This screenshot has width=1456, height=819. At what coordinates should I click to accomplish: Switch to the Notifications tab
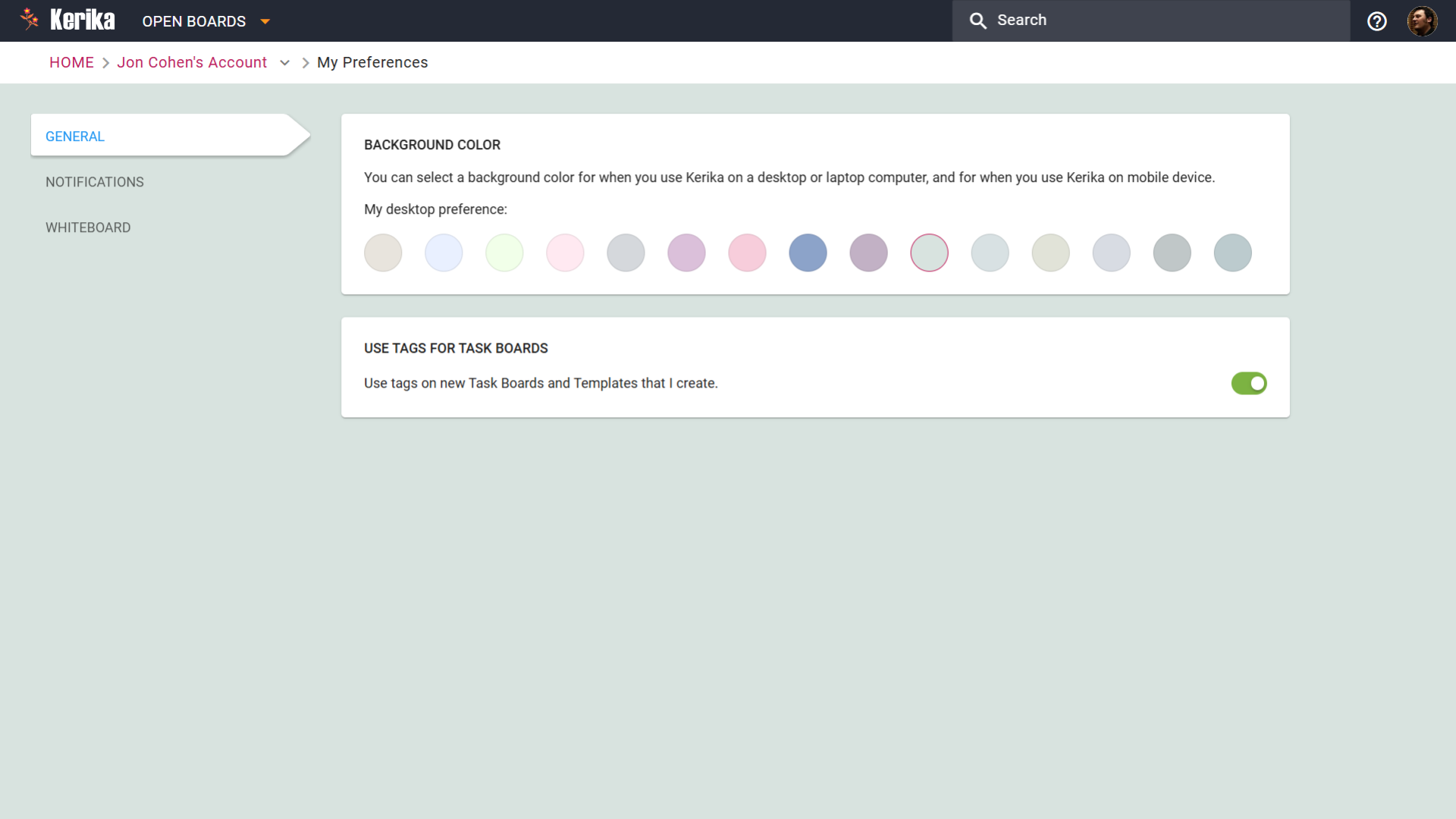[95, 182]
